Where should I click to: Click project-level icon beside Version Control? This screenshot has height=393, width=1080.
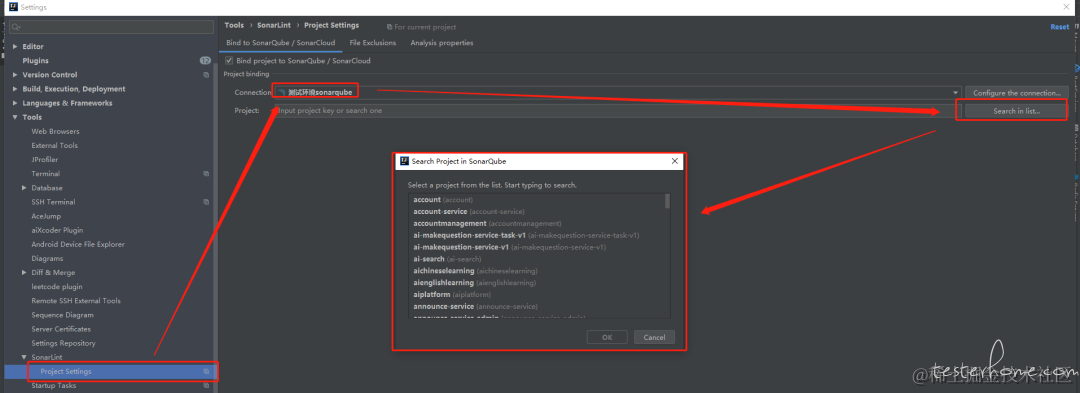tap(206, 75)
